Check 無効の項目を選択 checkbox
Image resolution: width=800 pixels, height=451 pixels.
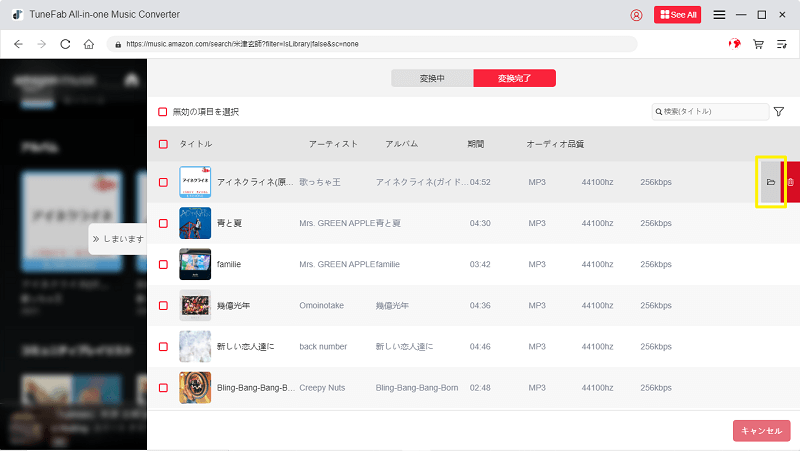coord(163,112)
